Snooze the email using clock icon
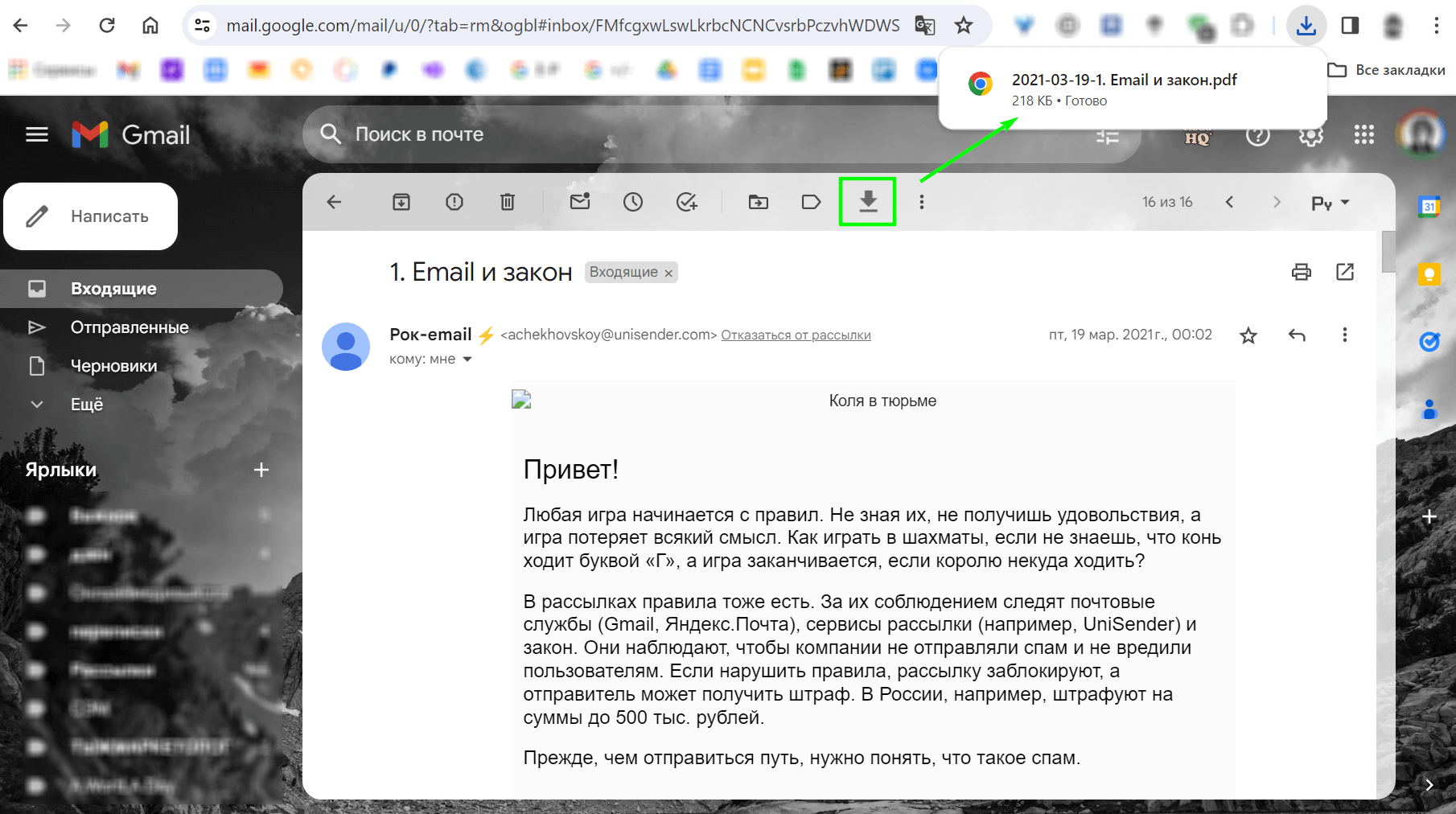 tap(633, 202)
